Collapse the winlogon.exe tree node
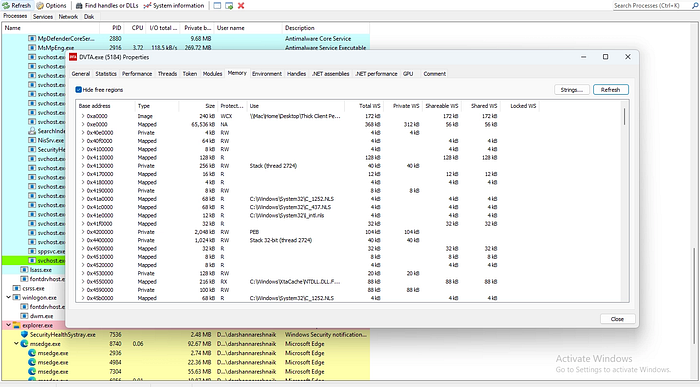Screen dimensions: 700x387 pyautogui.click(x=8, y=297)
